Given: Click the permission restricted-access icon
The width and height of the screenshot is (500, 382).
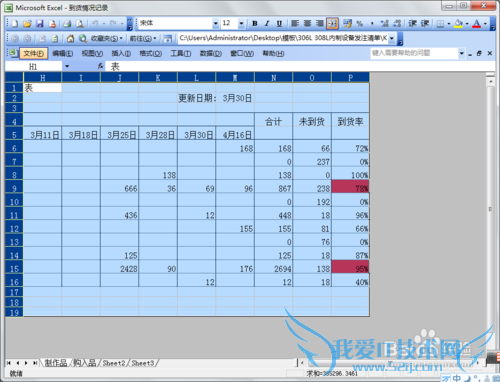Looking at the screenshot, I should tap(52, 23).
